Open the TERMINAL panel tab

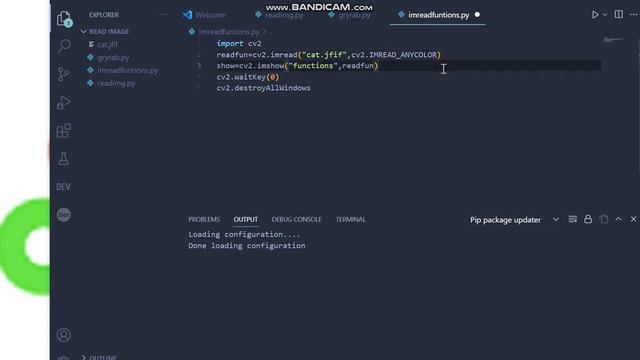351,220
